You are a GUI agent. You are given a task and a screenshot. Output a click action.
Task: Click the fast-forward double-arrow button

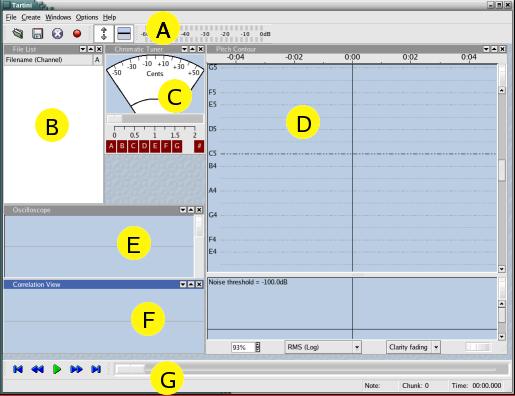(76, 369)
